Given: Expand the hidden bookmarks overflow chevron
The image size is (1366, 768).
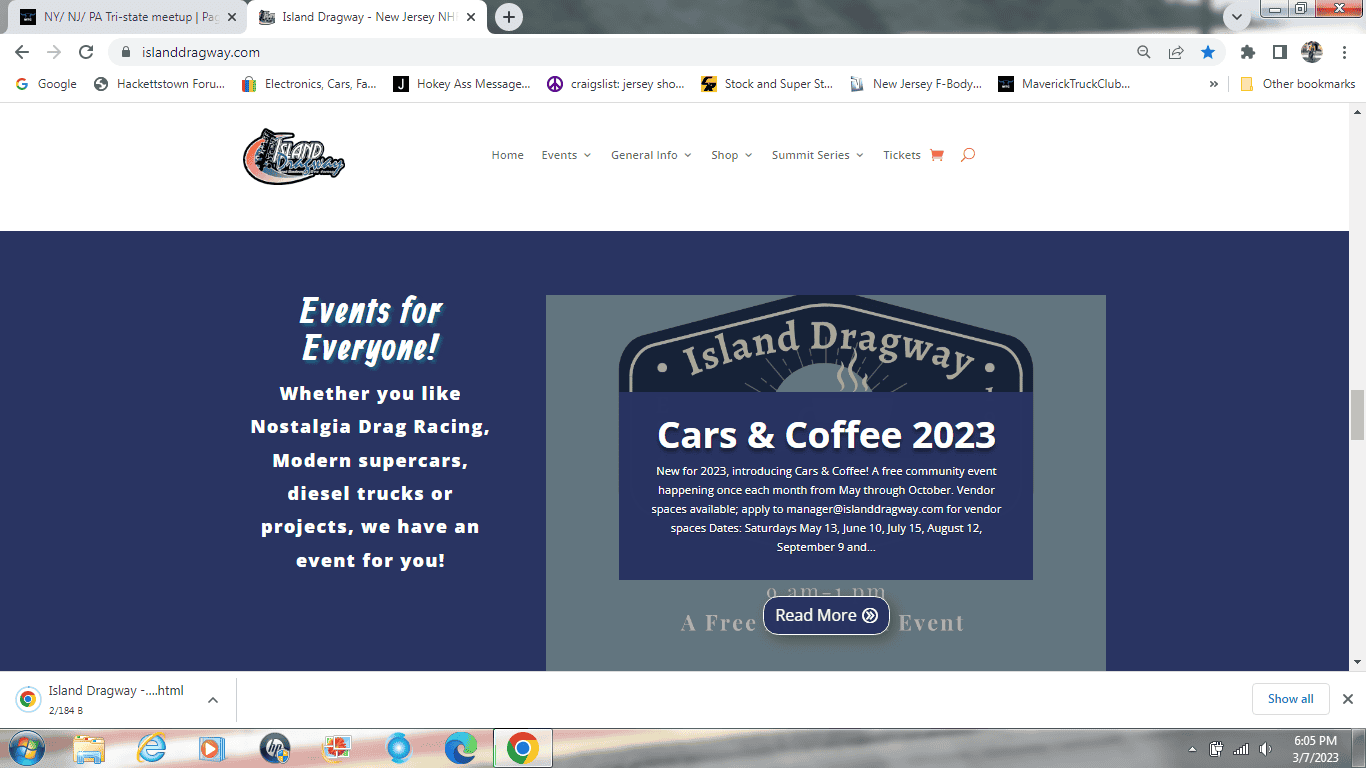Looking at the screenshot, I should coord(1213,84).
